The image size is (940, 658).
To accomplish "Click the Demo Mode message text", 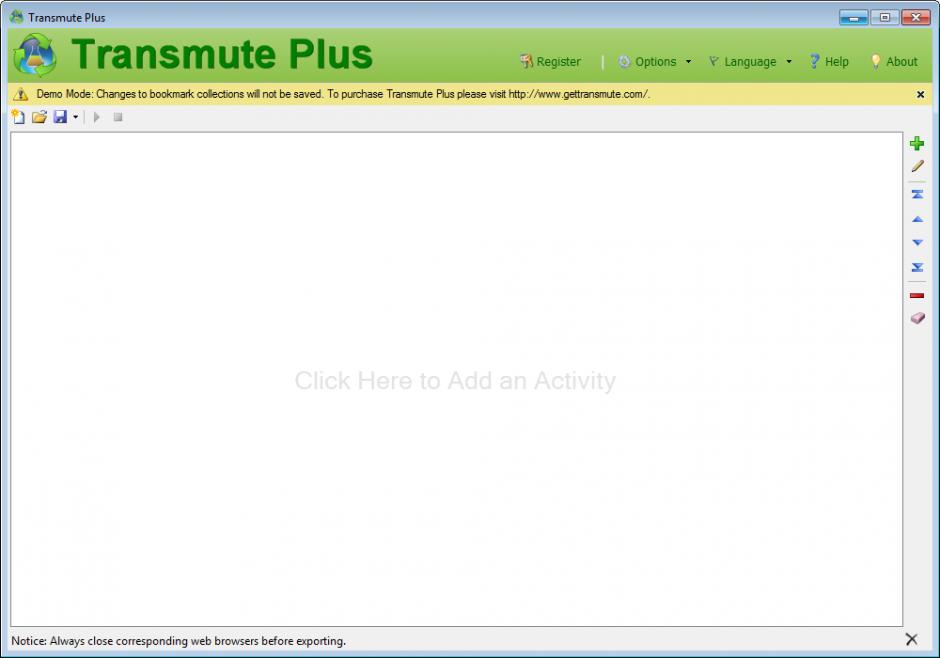I will coord(343,94).
